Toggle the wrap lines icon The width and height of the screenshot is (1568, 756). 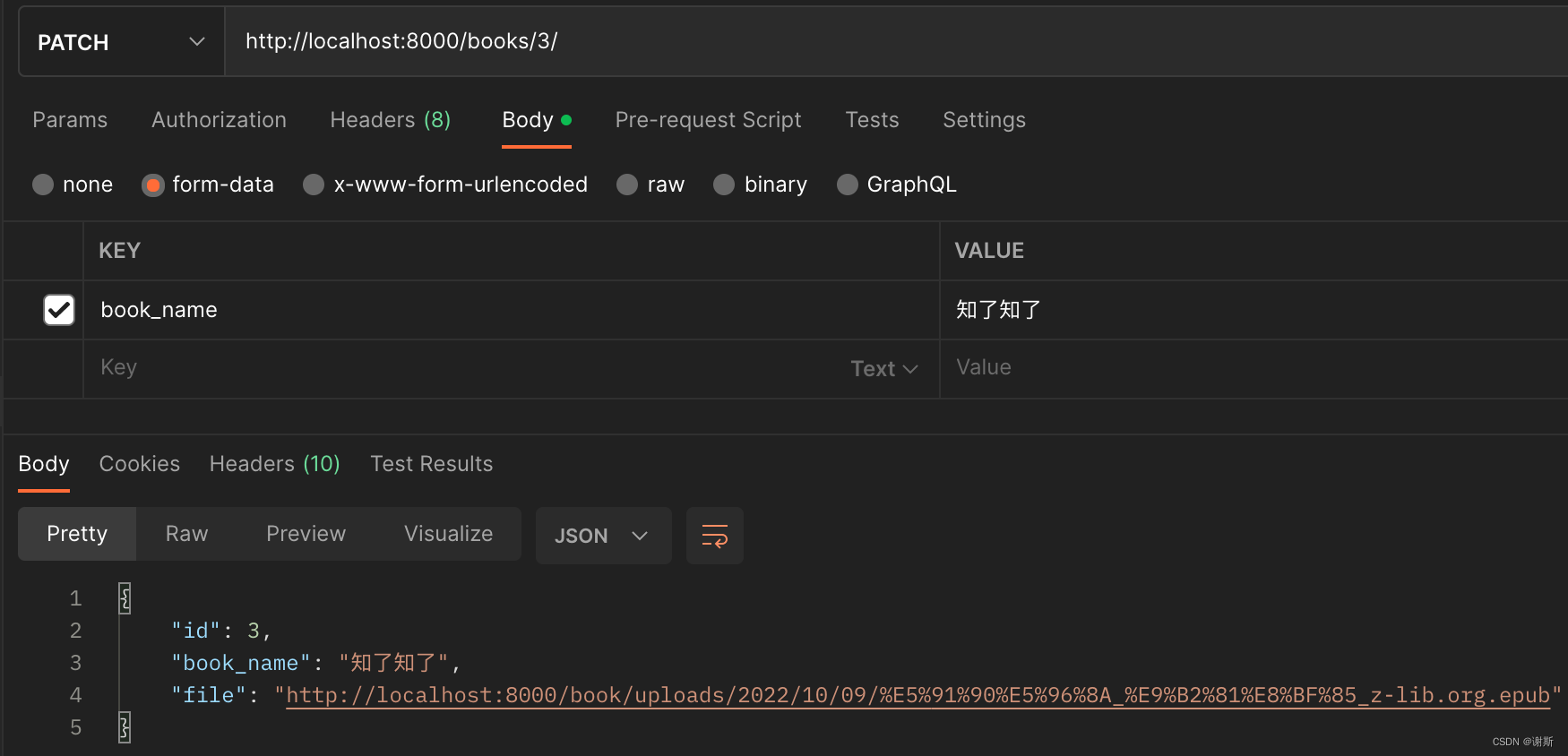715,536
